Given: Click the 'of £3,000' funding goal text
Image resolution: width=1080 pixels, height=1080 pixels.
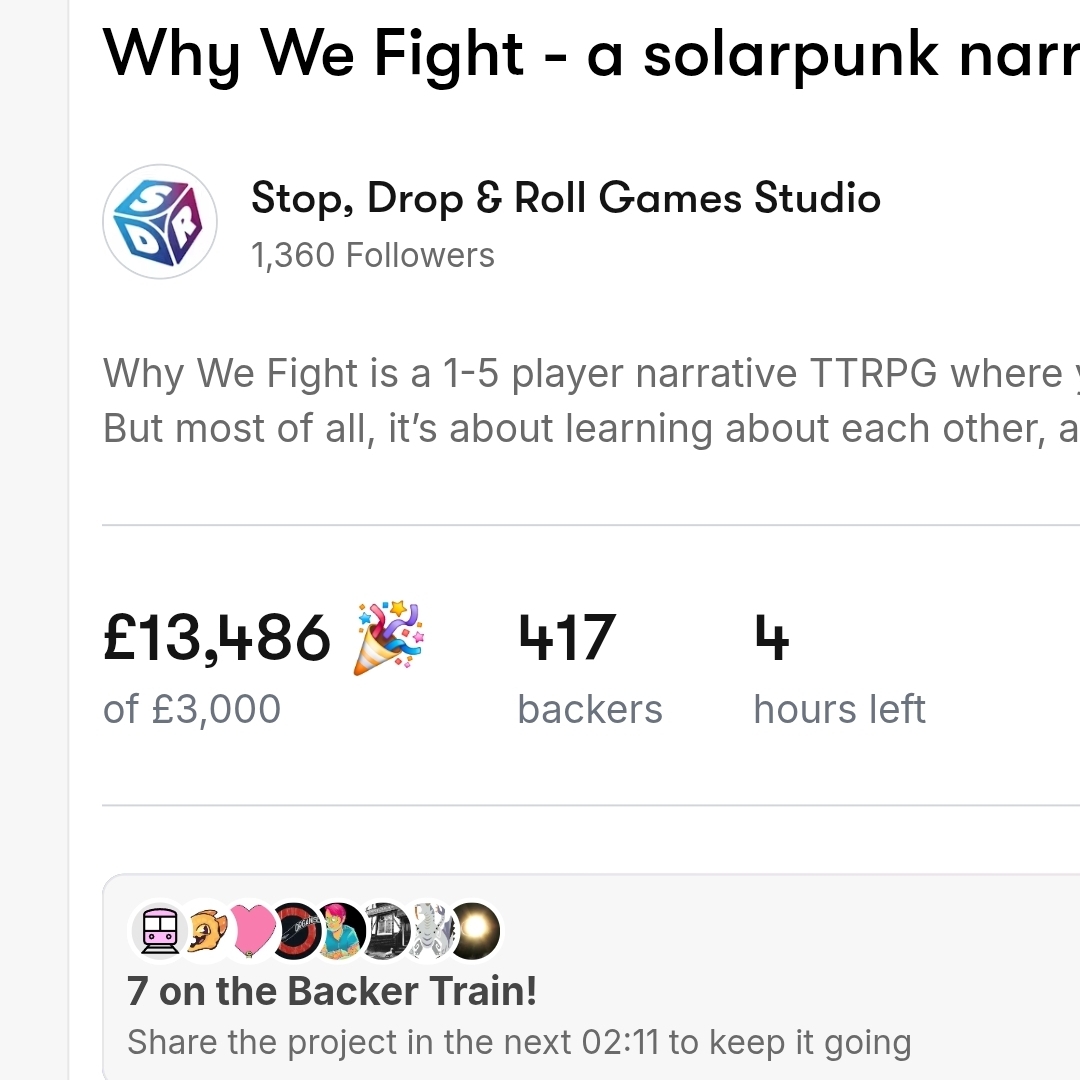Looking at the screenshot, I should pyautogui.click(x=192, y=710).
